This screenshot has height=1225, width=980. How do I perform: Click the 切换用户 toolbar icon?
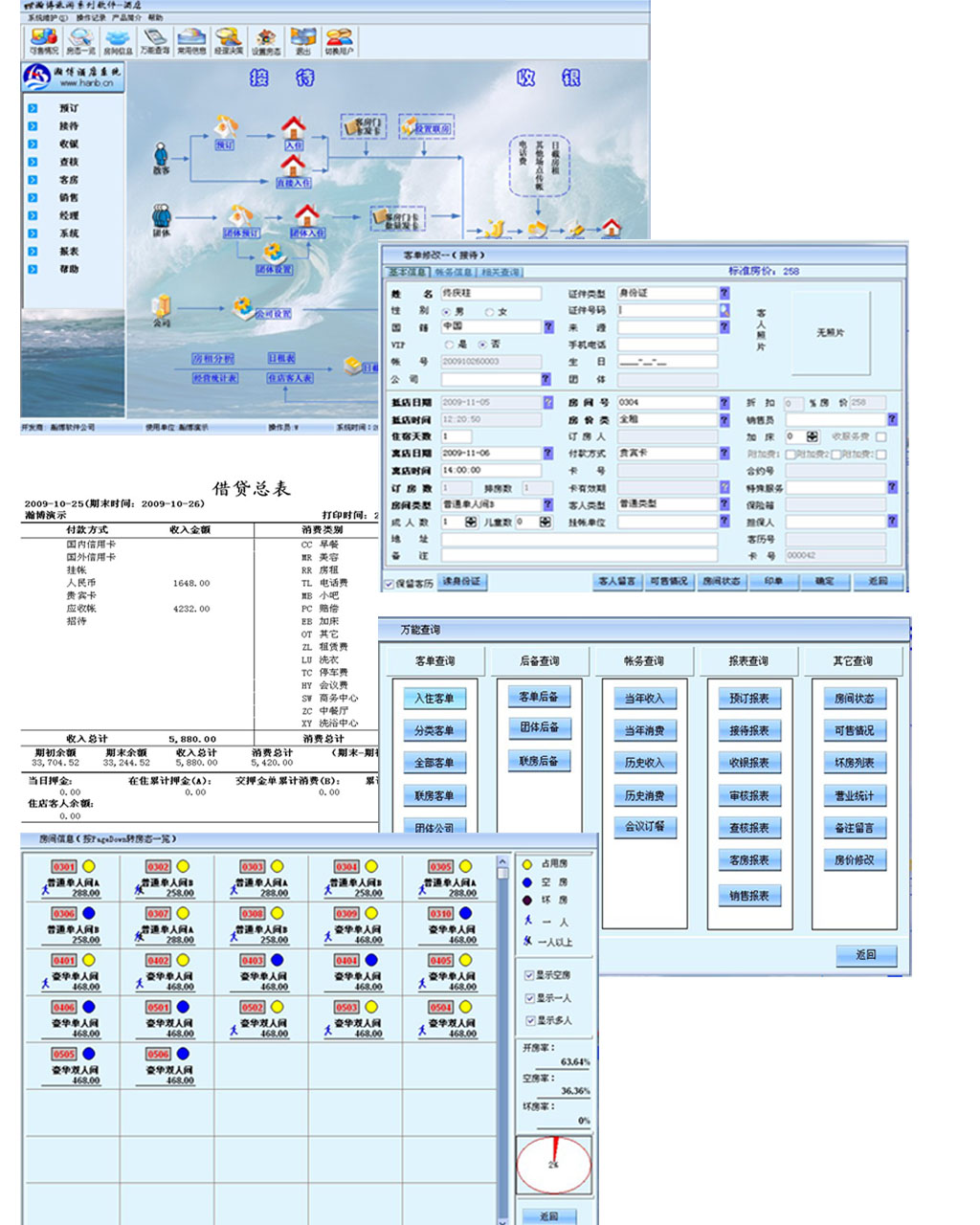[339, 41]
